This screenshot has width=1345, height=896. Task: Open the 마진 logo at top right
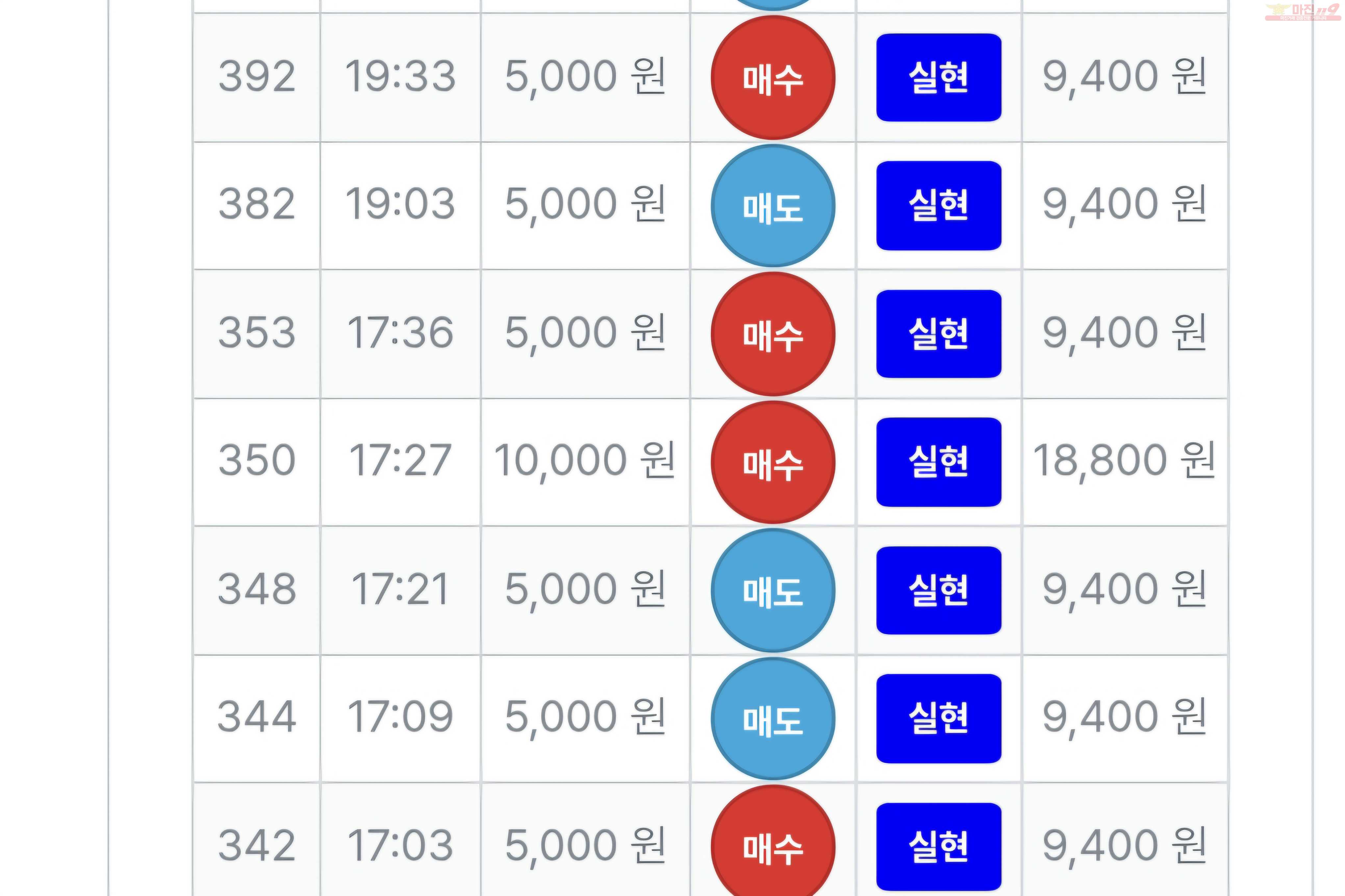point(1303,12)
